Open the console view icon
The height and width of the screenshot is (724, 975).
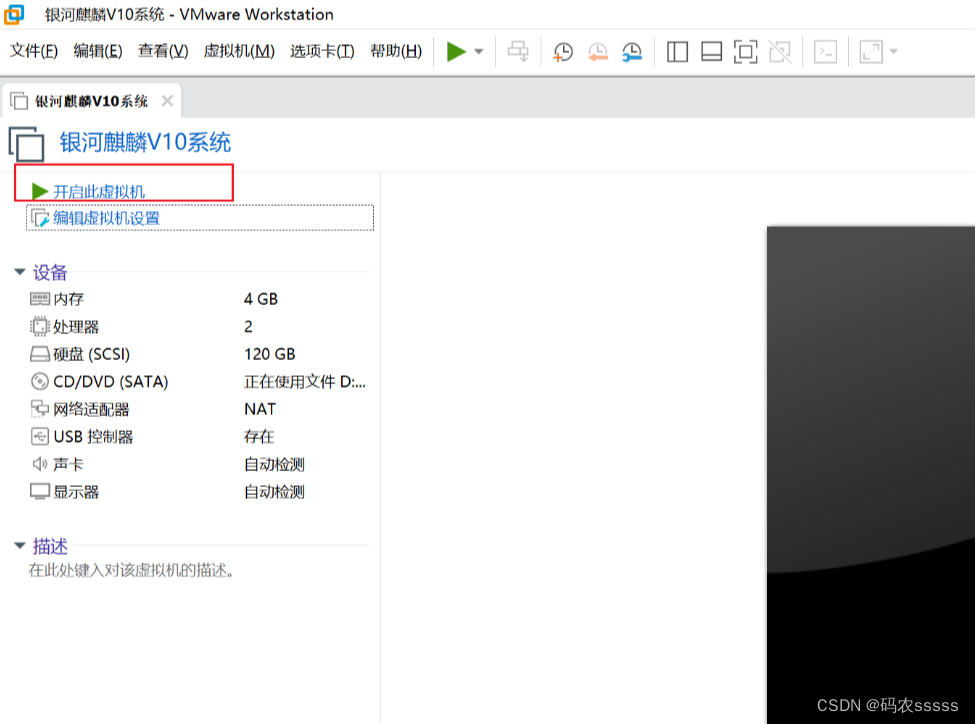825,52
